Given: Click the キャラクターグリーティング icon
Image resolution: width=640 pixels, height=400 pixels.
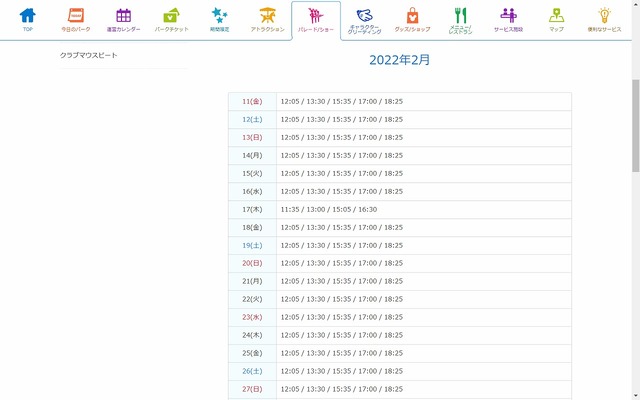Looking at the screenshot, I should (x=364, y=19).
